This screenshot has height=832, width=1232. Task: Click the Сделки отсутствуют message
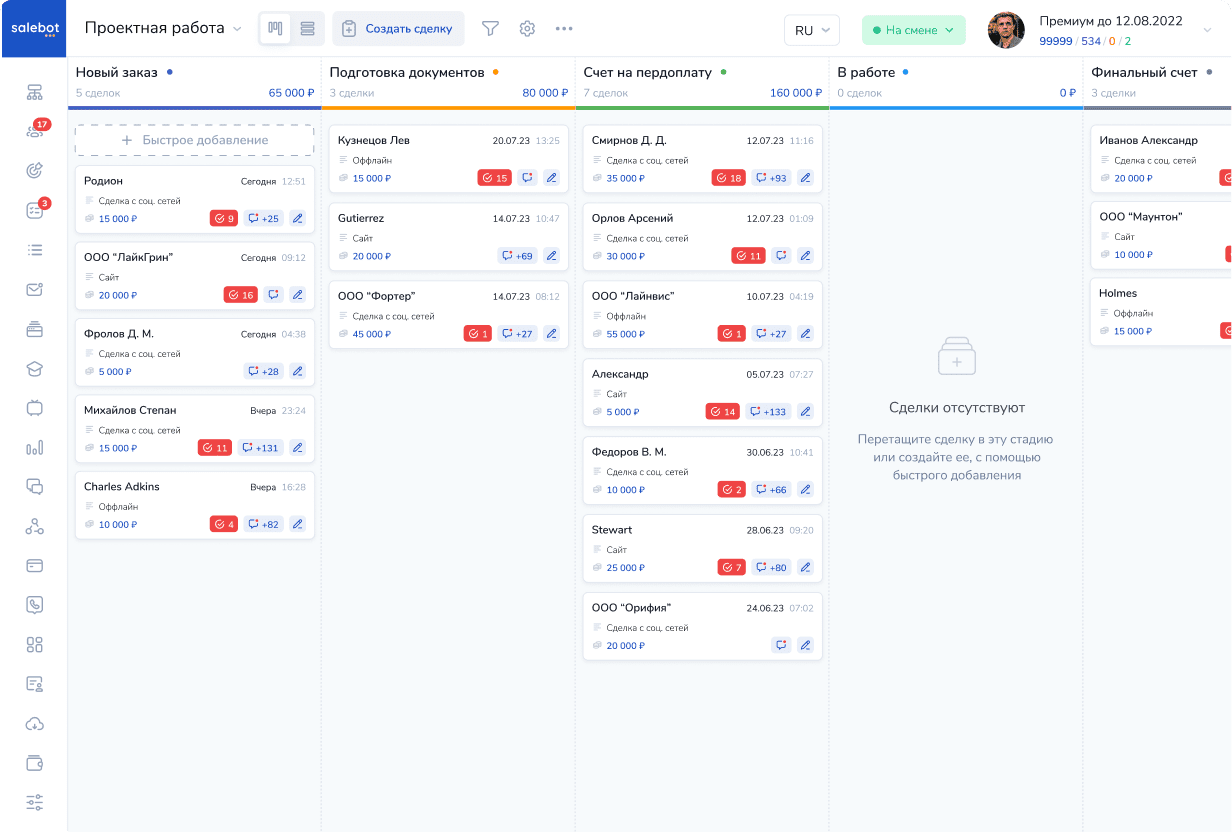pos(956,408)
